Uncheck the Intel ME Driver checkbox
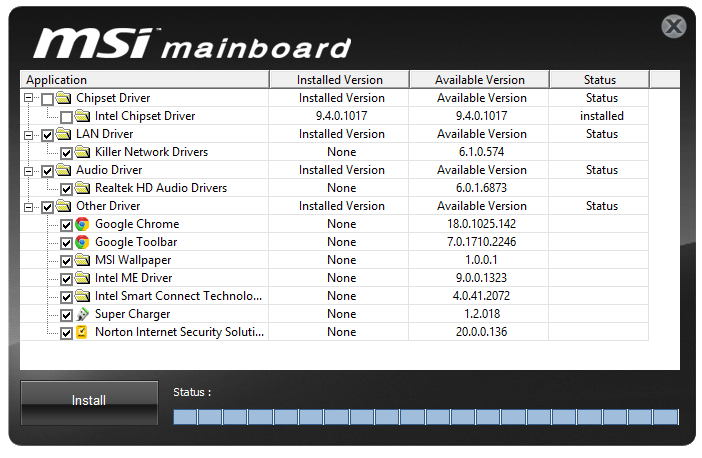Viewport: 702px width, 458px height. click(x=66, y=279)
